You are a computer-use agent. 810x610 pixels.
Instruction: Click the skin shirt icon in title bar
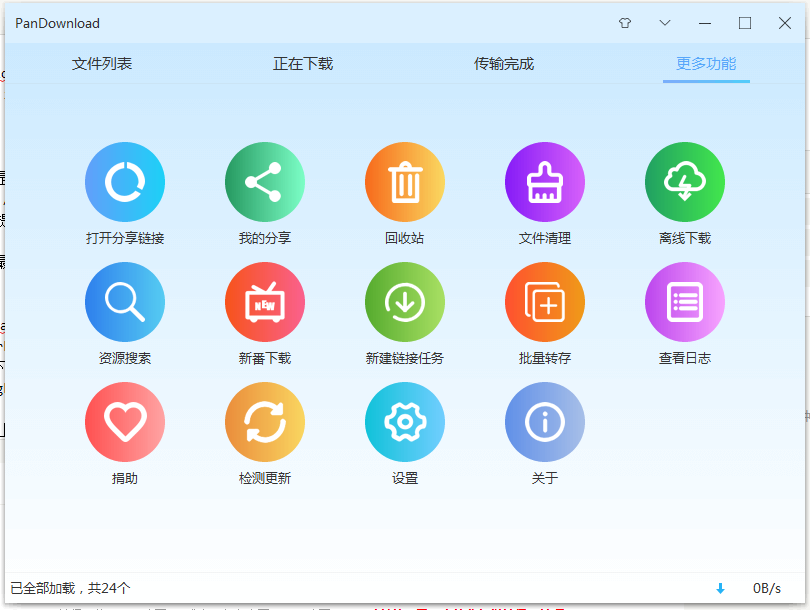pos(625,23)
